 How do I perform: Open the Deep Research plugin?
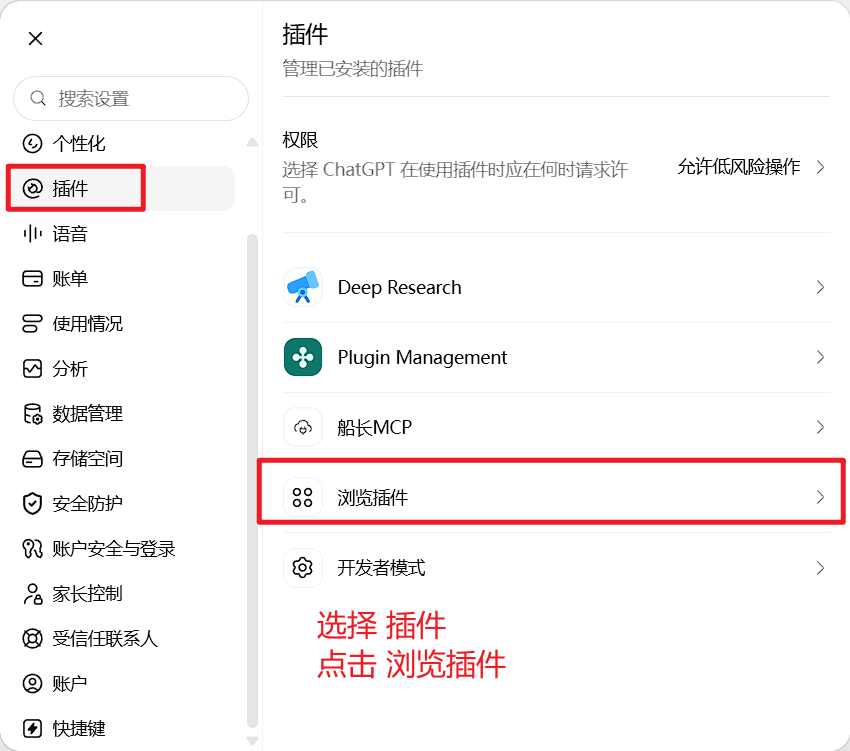click(556, 287)
